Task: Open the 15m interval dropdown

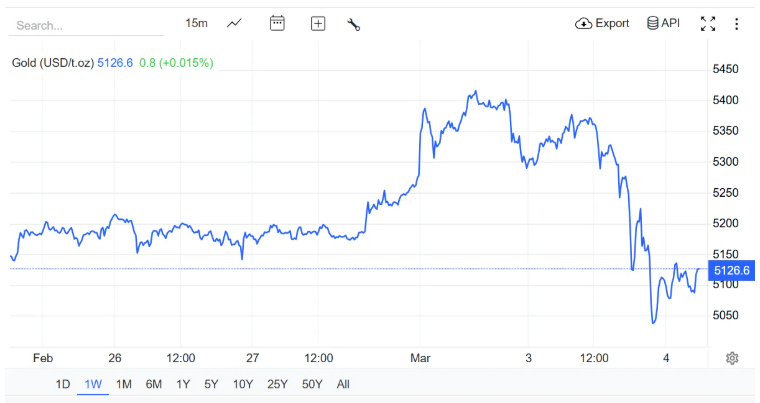Action: [x=196, y=23]
